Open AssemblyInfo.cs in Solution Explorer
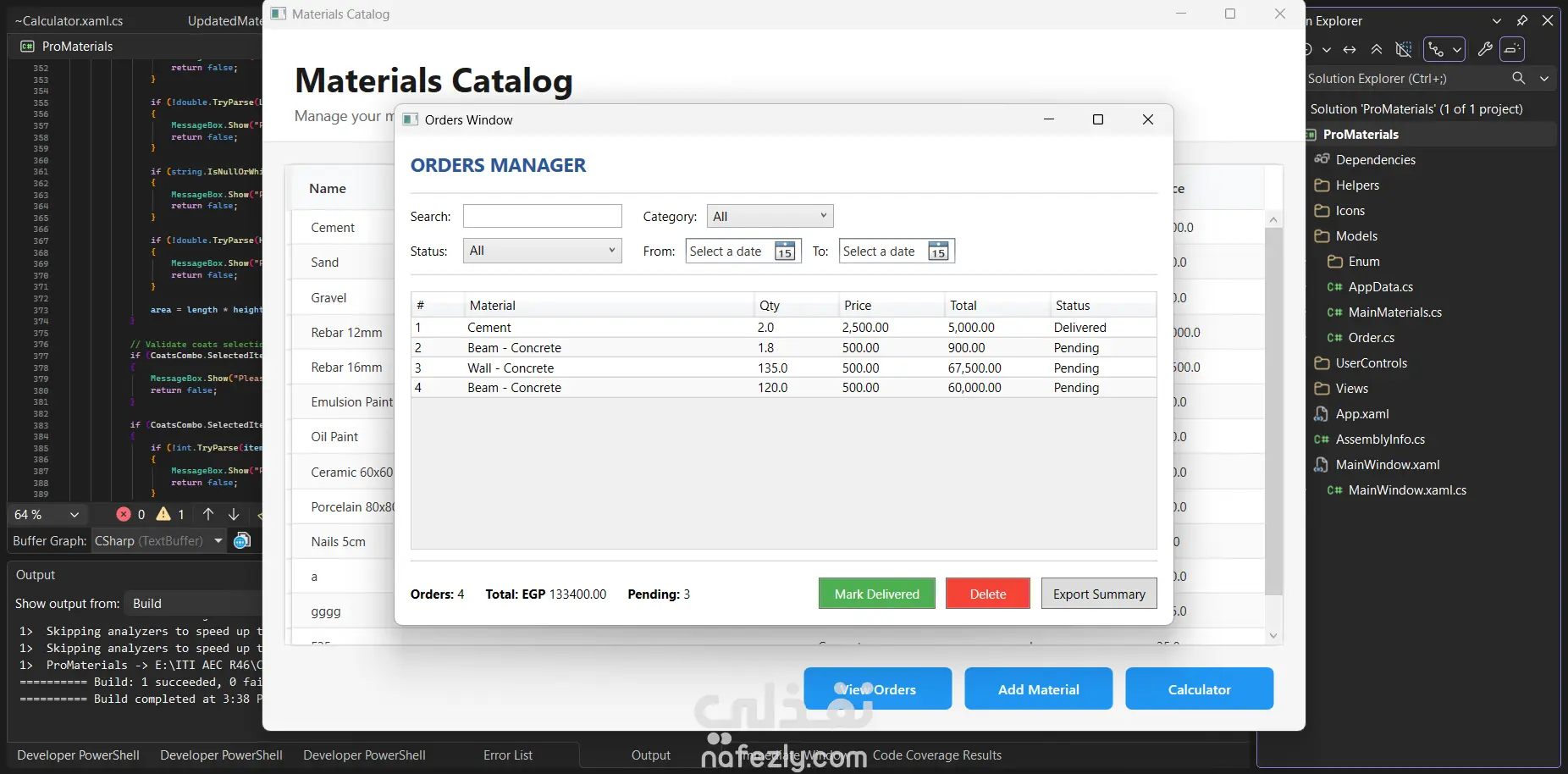 pyautogui.click(x=1379, y=440)
